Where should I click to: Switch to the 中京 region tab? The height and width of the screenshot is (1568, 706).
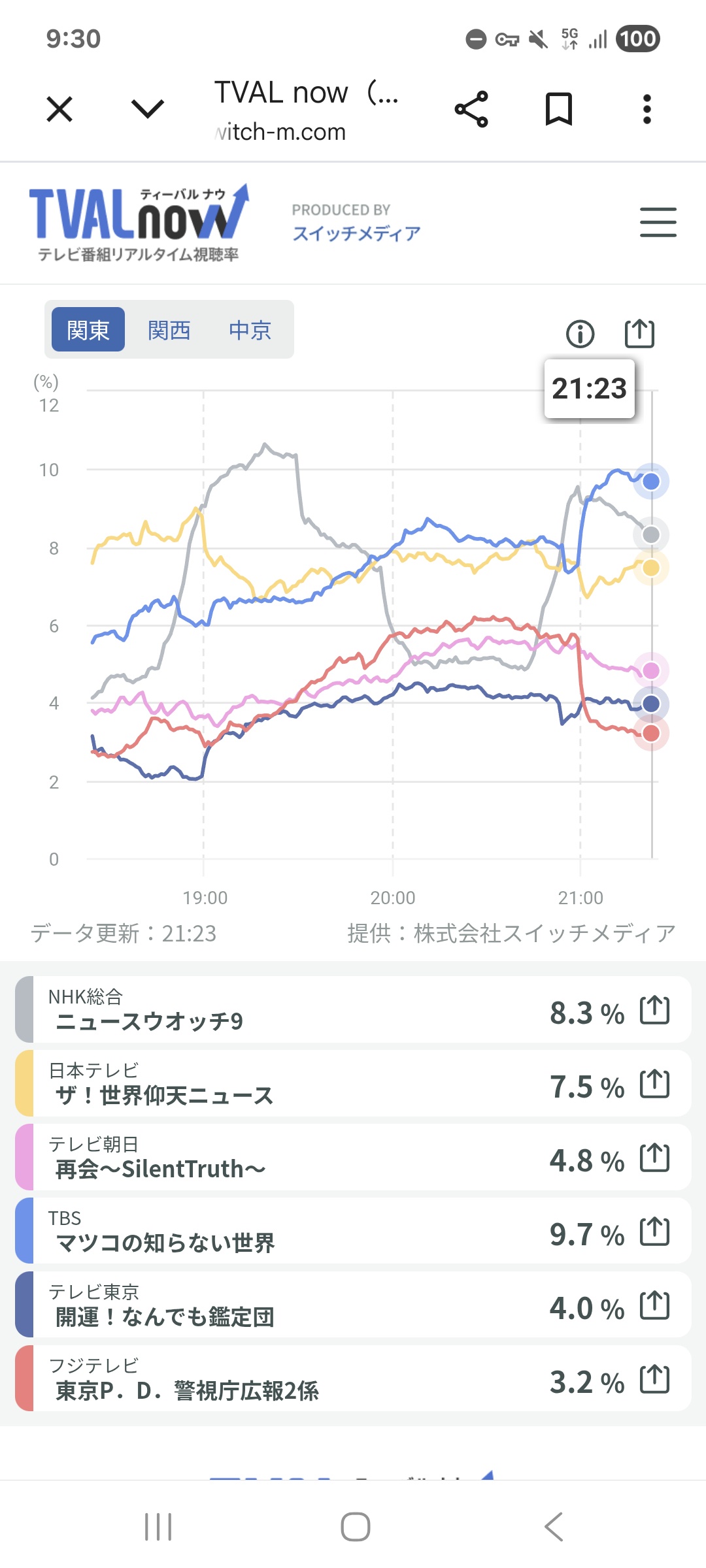(x=250, y=330)
